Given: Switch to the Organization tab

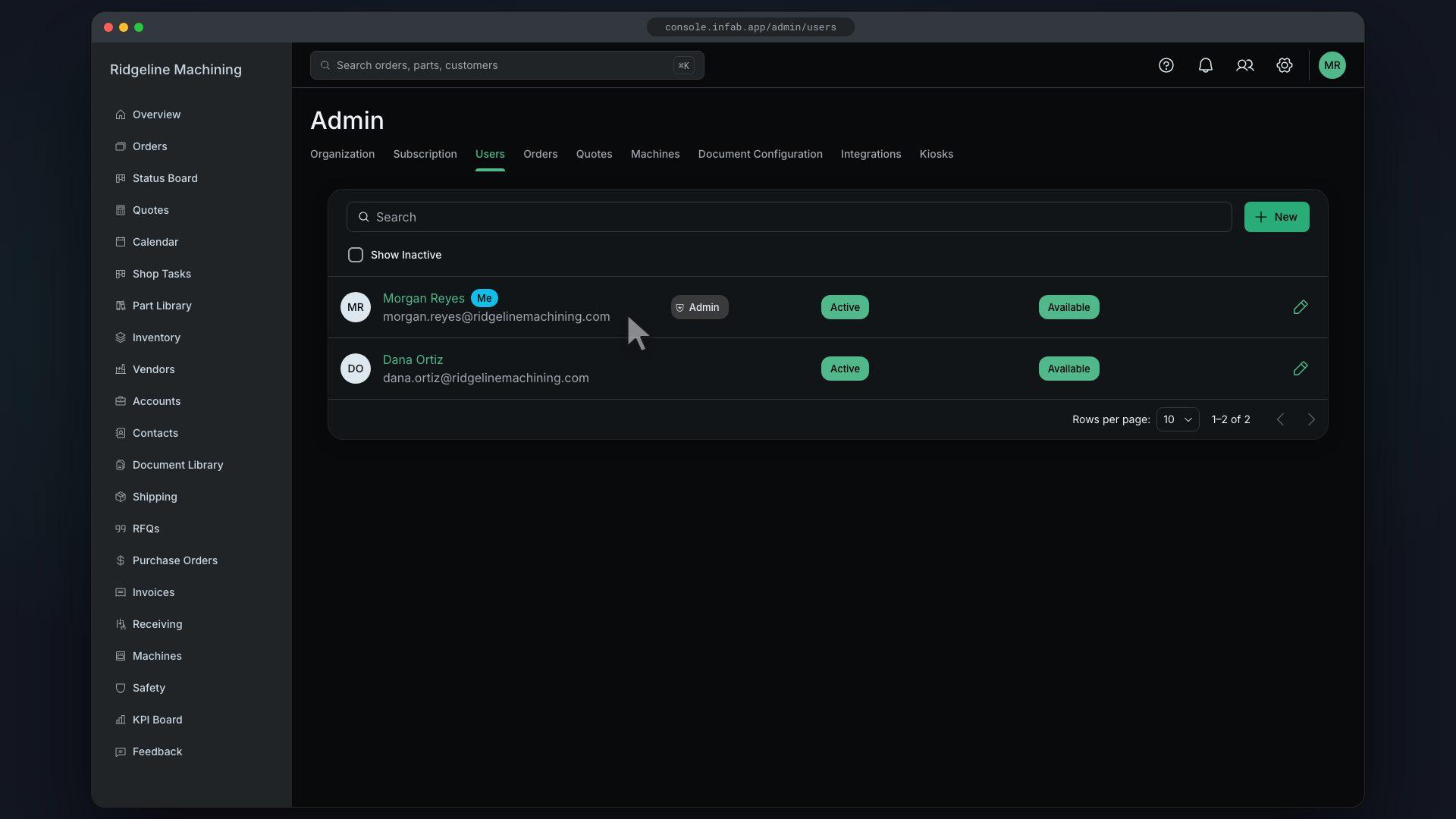Looking at the screenshot, I should click(342, 154).
